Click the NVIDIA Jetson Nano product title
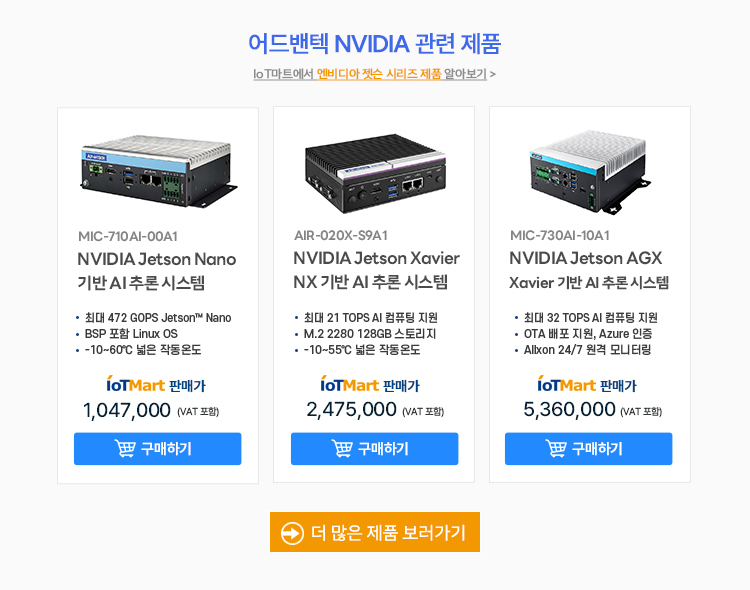This screenshot has height=590, width=750. [157, 271]
